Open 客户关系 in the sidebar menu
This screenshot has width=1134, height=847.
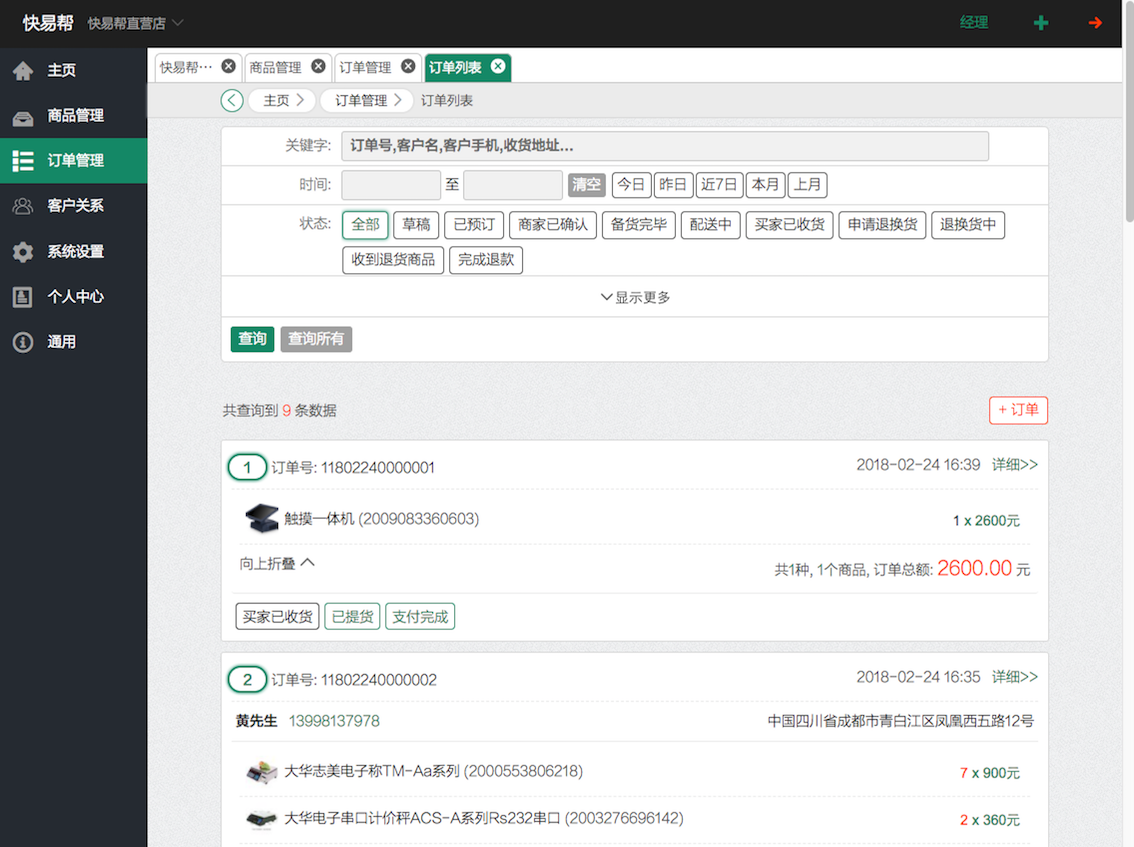[73, 206]
